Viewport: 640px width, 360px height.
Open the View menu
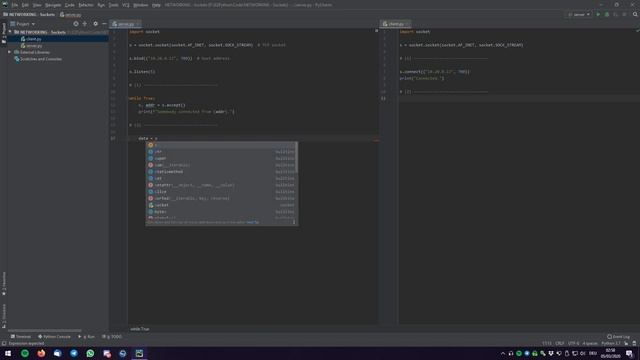pos(37,5)
